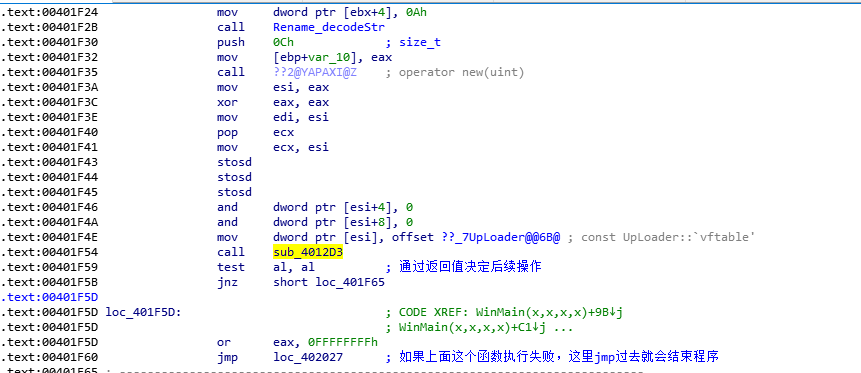Viewport: 861px width, 373px height.
Task: Click 'dword ptr [esi+8], 0' operand
Action: pos(343,222)
